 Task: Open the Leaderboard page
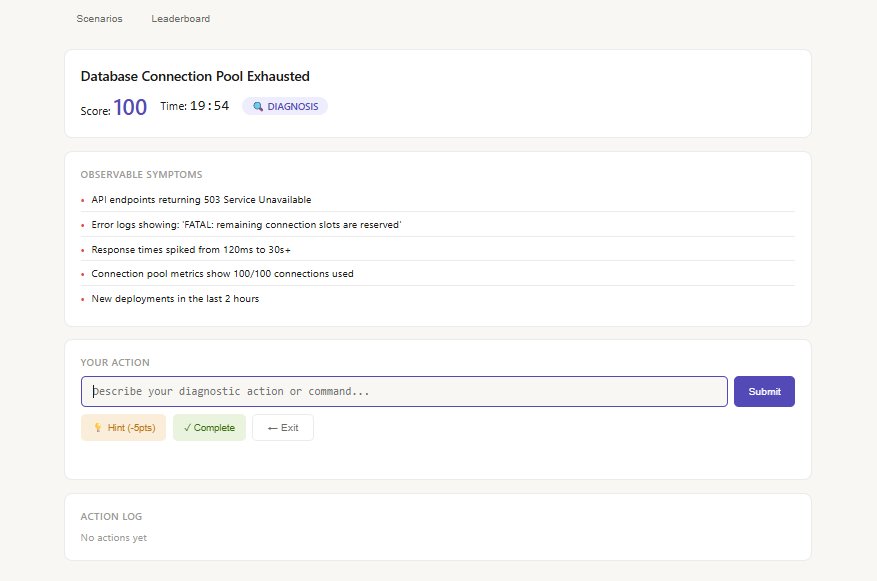pyautogui.click(x=181, y=18)
